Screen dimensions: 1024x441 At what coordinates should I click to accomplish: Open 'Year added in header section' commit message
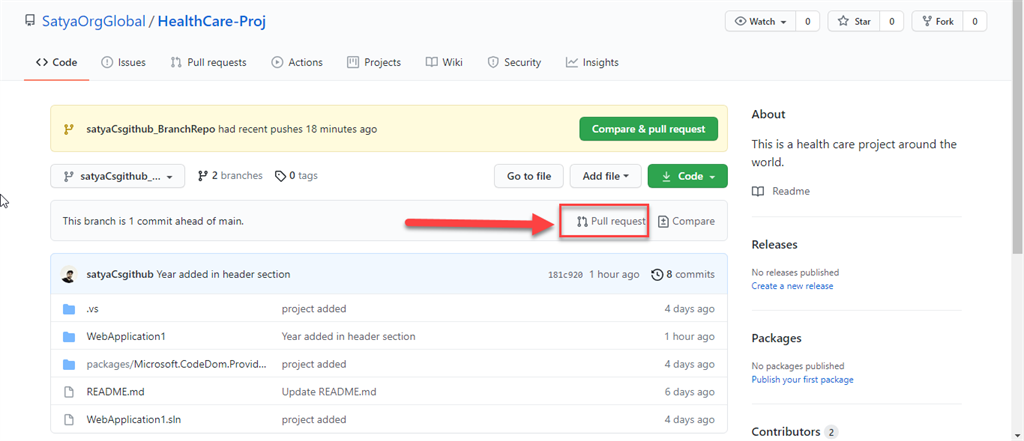click(223, 274)
